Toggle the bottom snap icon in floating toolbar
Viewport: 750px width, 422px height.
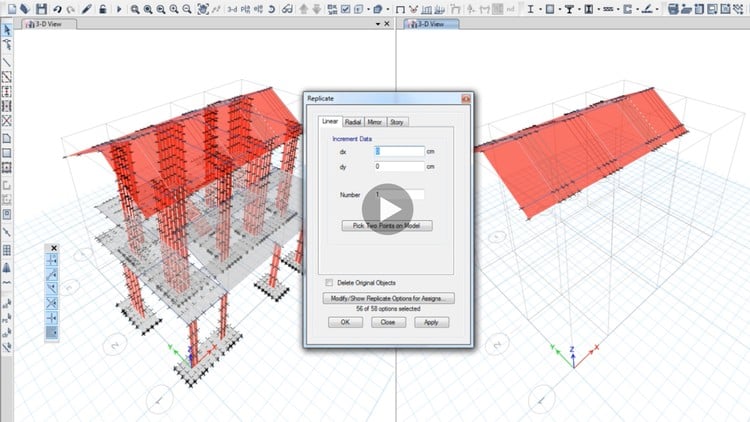(52, 332)
